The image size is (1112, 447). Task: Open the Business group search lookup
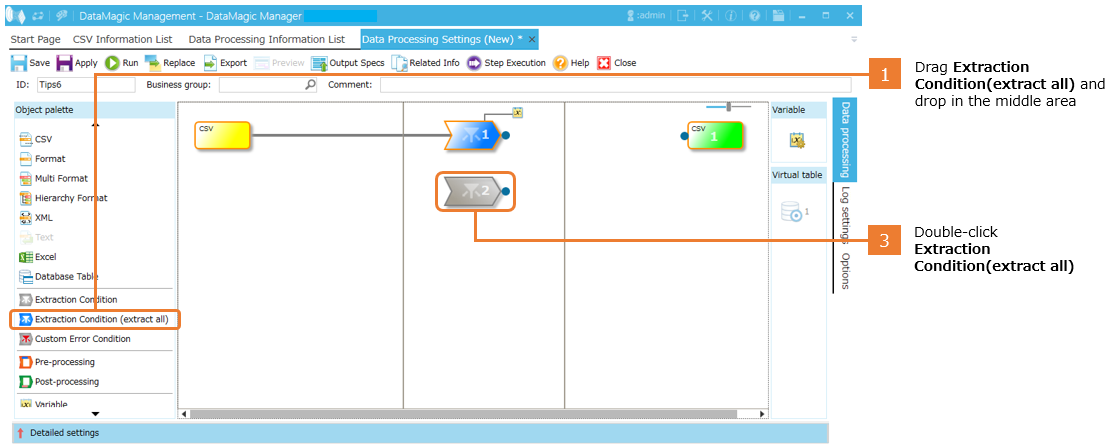click(x=310, y=85)
